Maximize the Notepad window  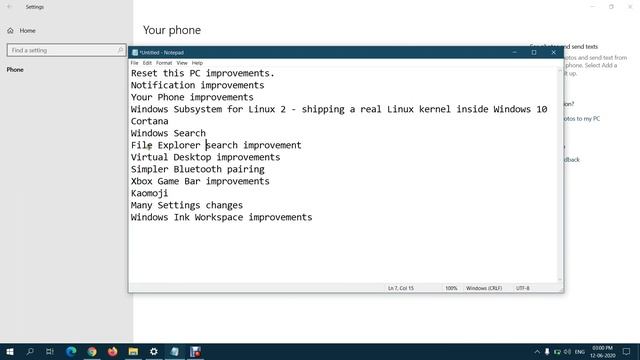pyautogui.click(x=533, y=52)
